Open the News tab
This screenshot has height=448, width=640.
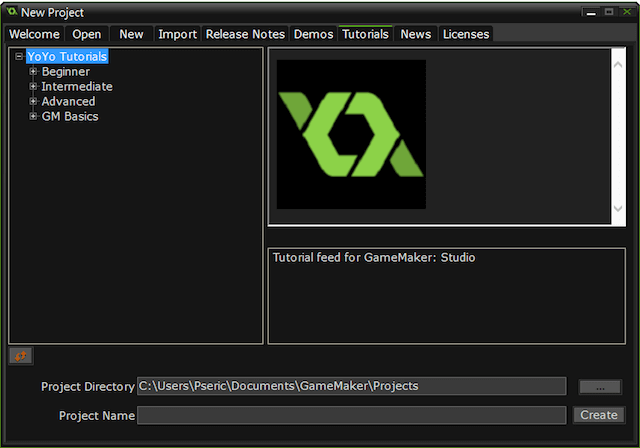tap(416, 34)
